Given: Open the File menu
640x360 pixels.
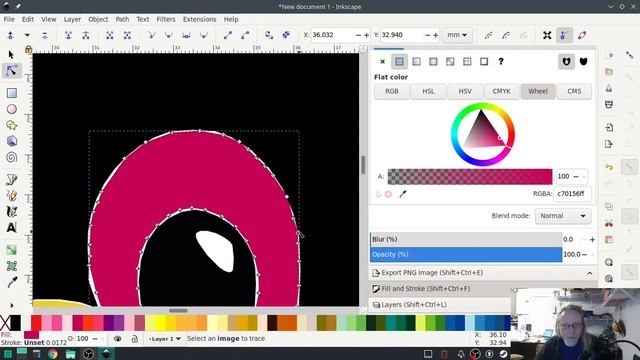Looking at the screenshot, I should [x=9, y=19].
